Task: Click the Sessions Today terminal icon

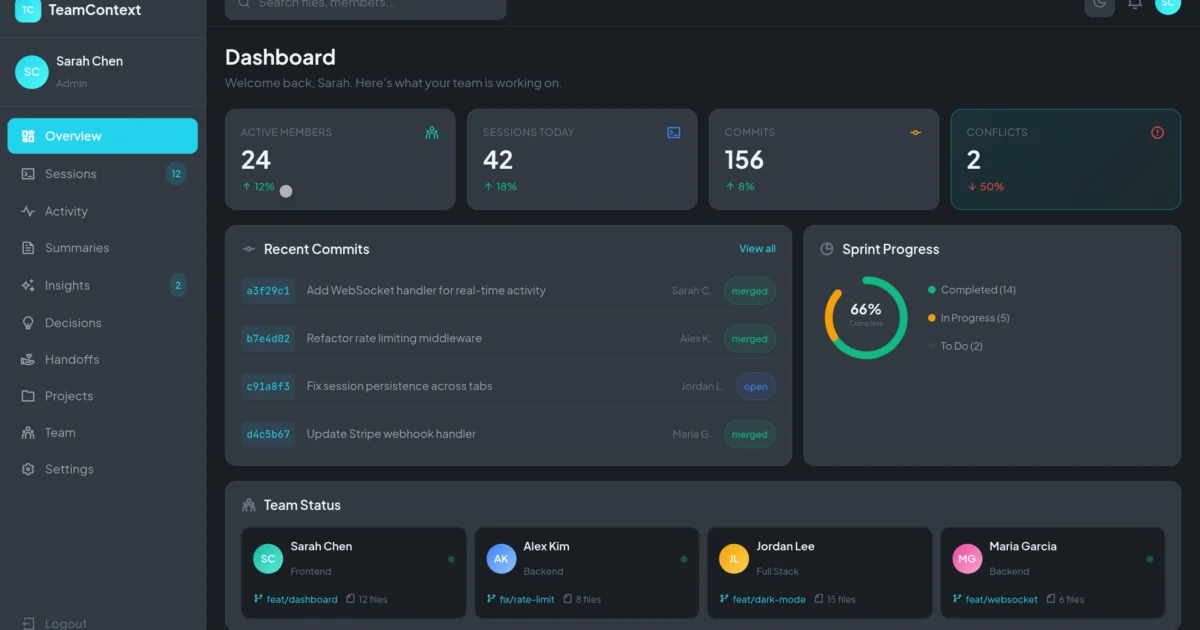Action: click(674, 132)
